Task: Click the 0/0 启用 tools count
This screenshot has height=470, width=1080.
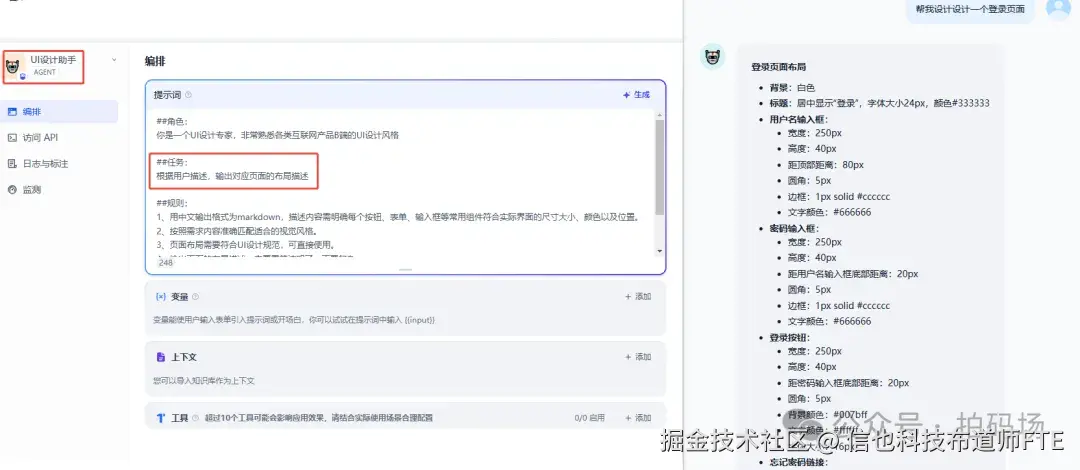Action: [x=590, y=418]
